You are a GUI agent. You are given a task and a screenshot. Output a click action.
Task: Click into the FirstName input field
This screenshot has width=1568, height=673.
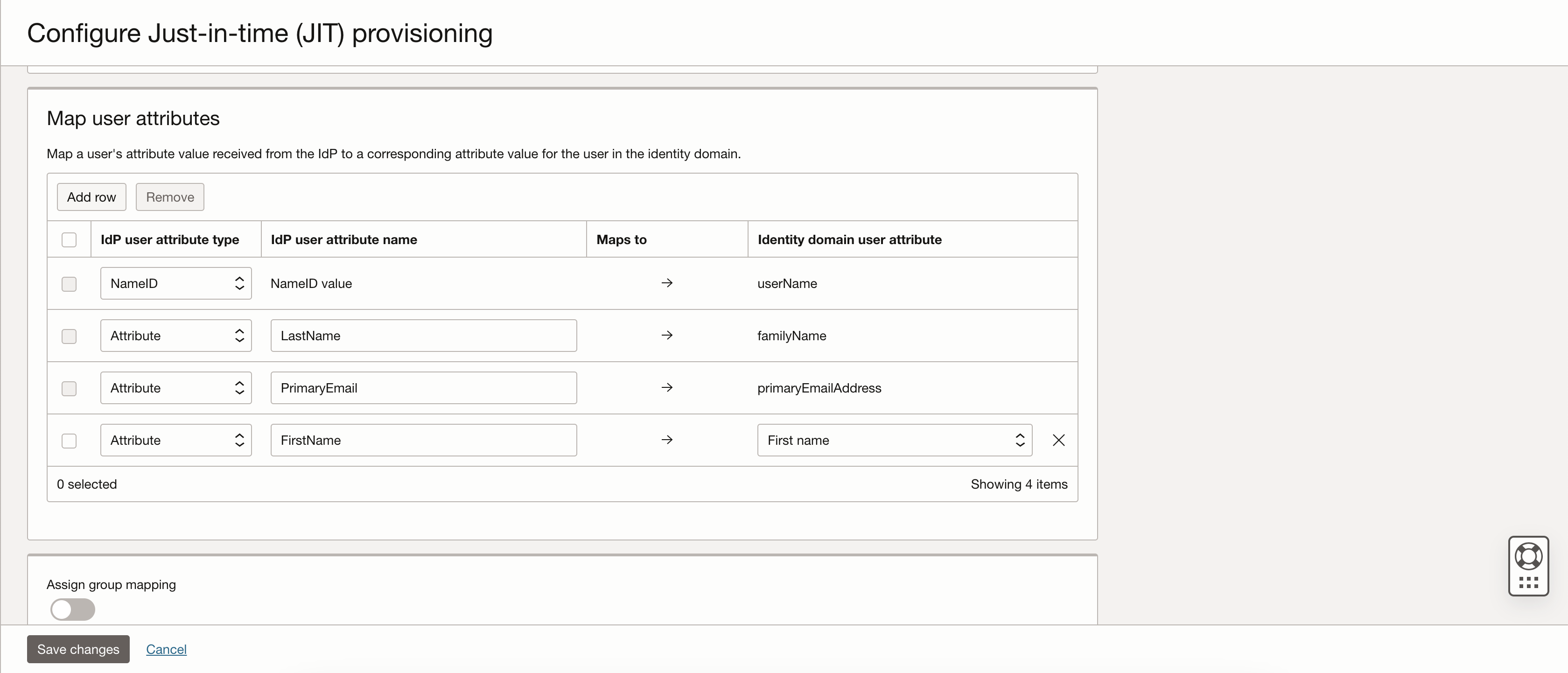click(x=423, y=439)
